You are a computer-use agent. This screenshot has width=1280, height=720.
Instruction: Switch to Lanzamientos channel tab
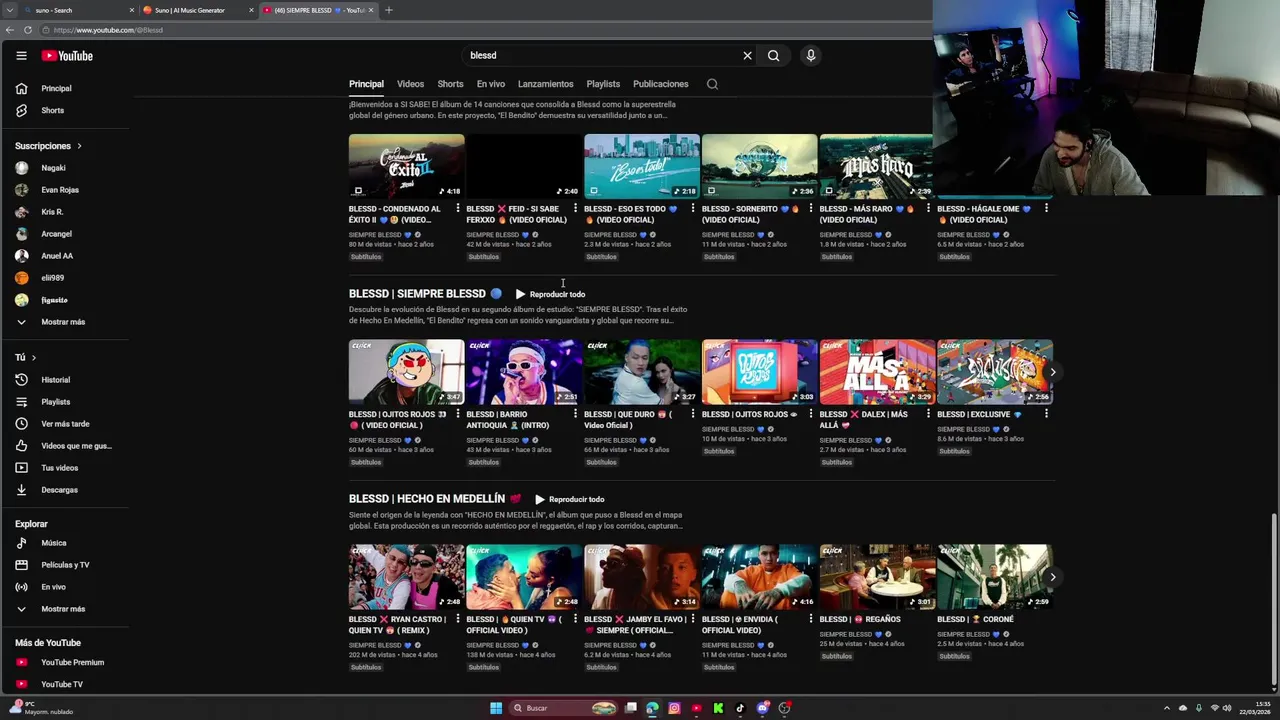click(x=545, y=84)
